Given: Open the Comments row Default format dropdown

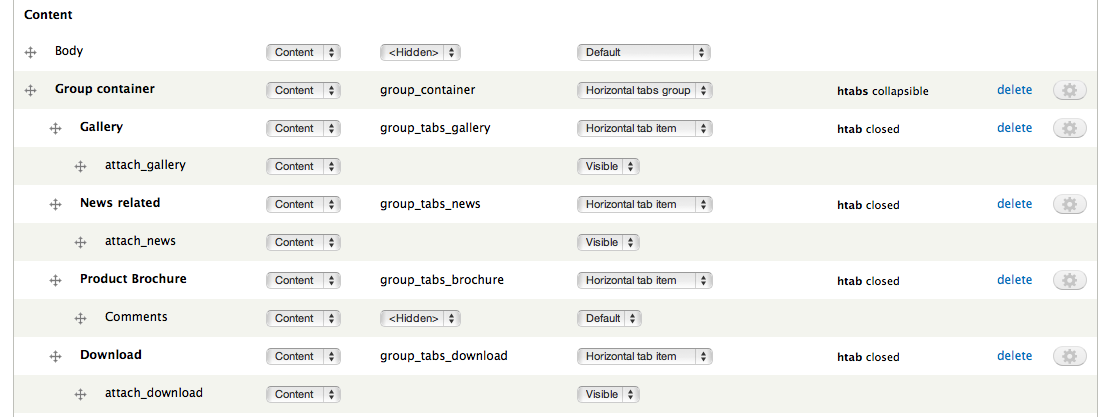Looking at the screenshot, I should 608,318.
